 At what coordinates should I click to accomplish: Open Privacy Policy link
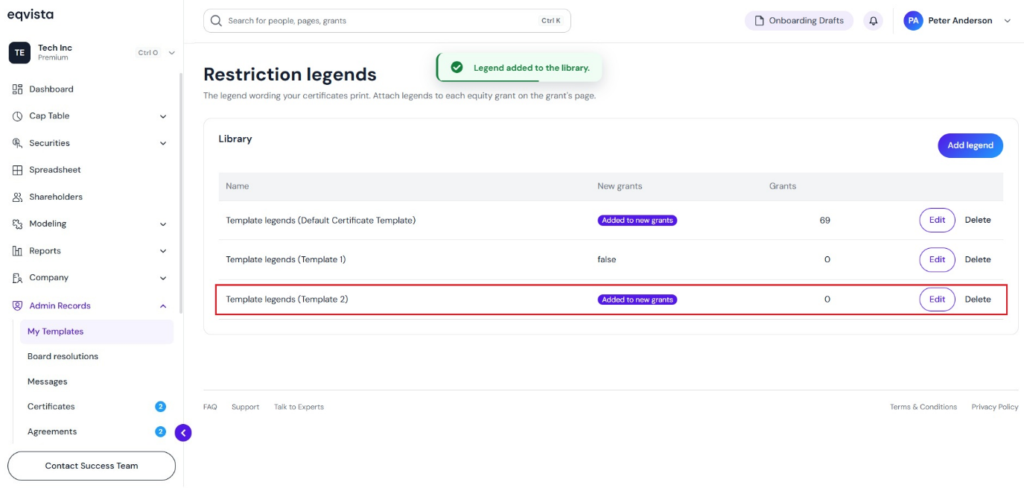click(995, 407)
